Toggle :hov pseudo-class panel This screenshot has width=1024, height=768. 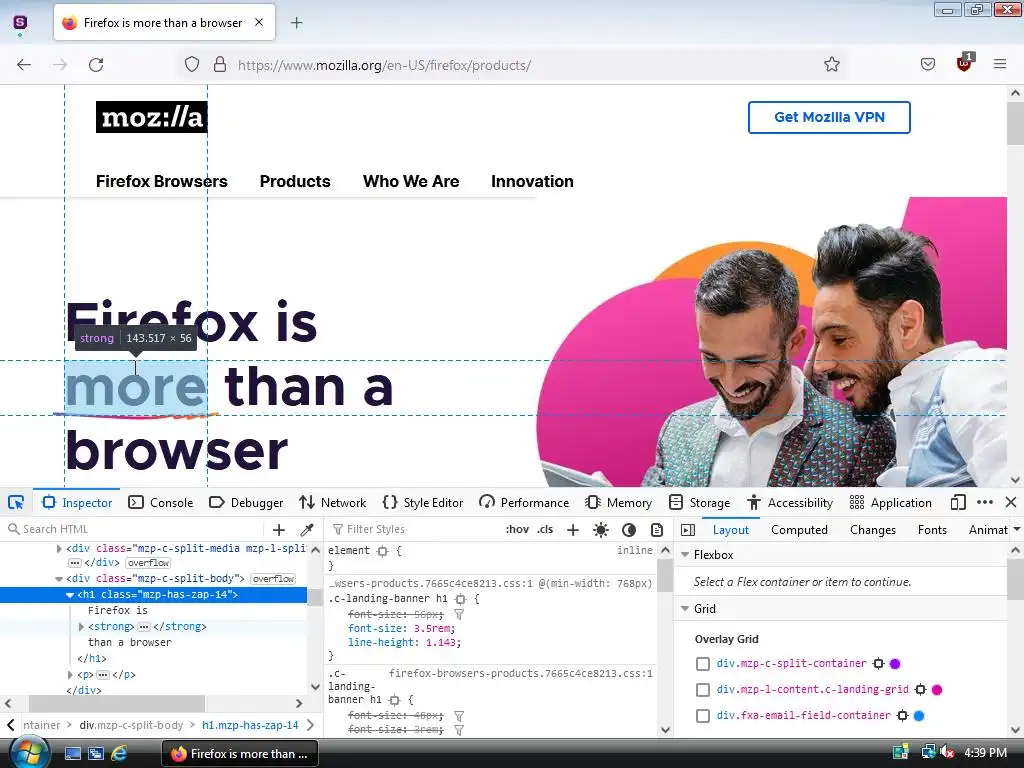click(517, 530)
